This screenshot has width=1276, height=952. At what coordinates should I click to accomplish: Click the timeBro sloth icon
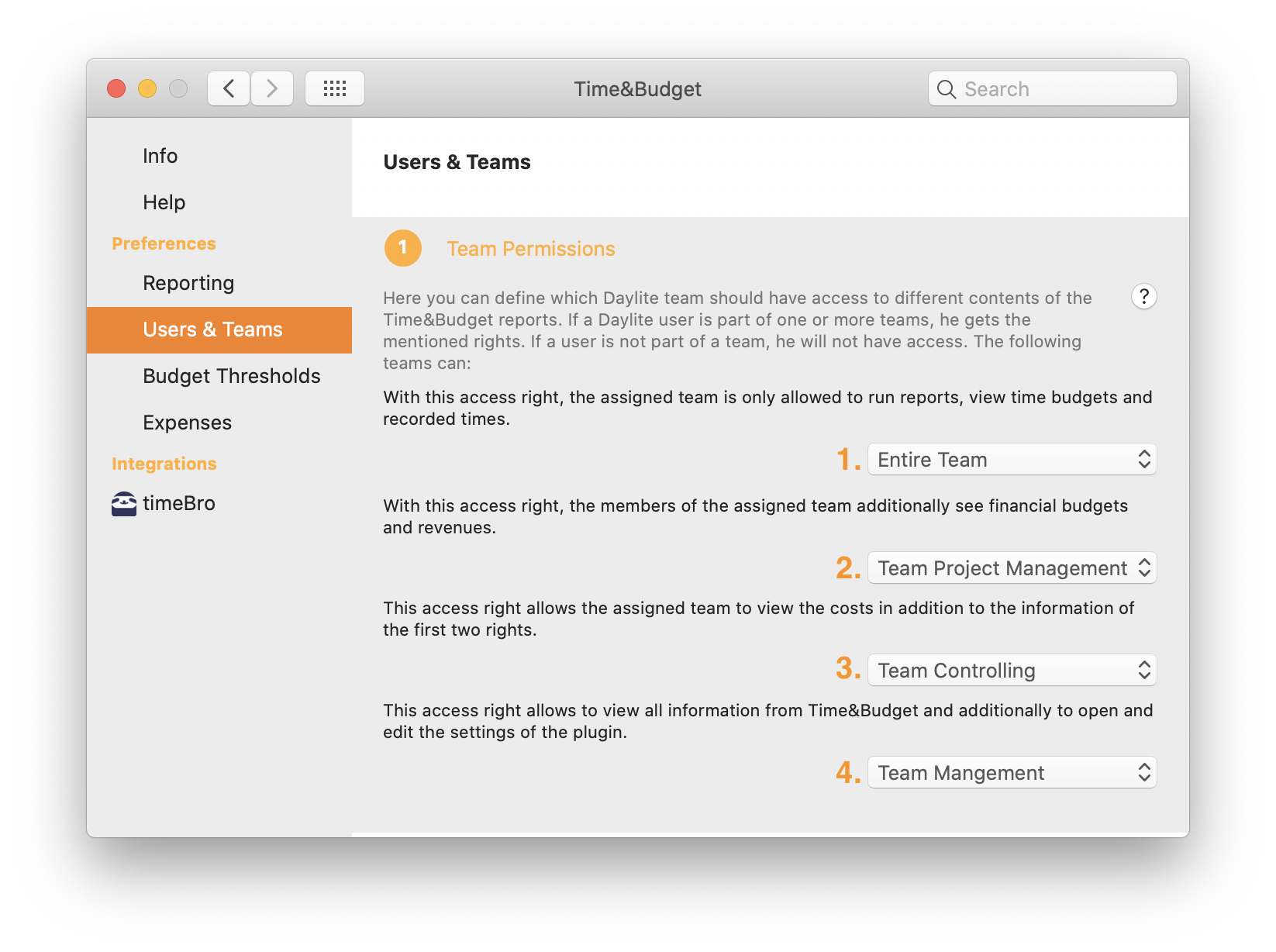tap(124, 504)
